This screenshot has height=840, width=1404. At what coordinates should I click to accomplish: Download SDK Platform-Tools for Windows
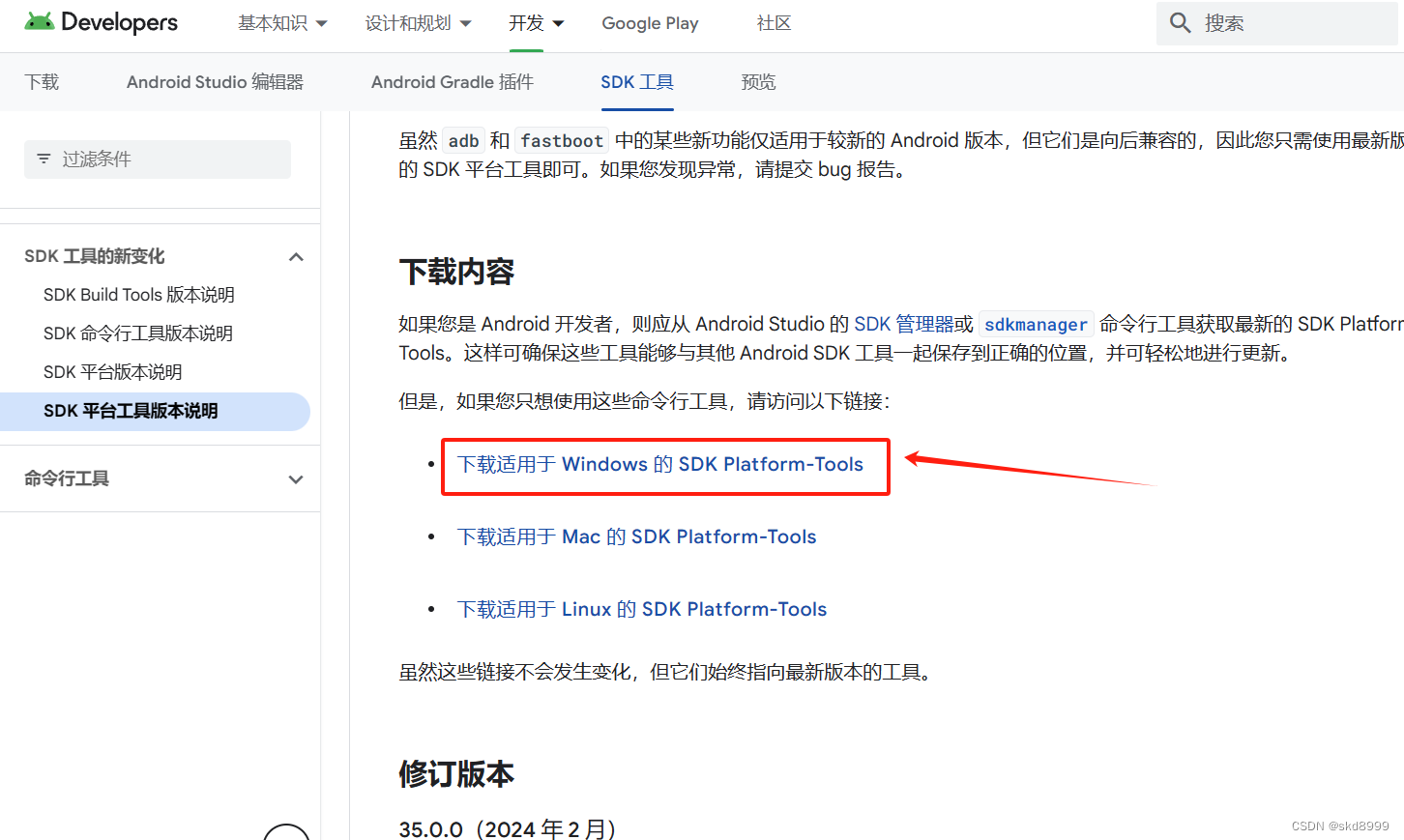tap(660, 465)
